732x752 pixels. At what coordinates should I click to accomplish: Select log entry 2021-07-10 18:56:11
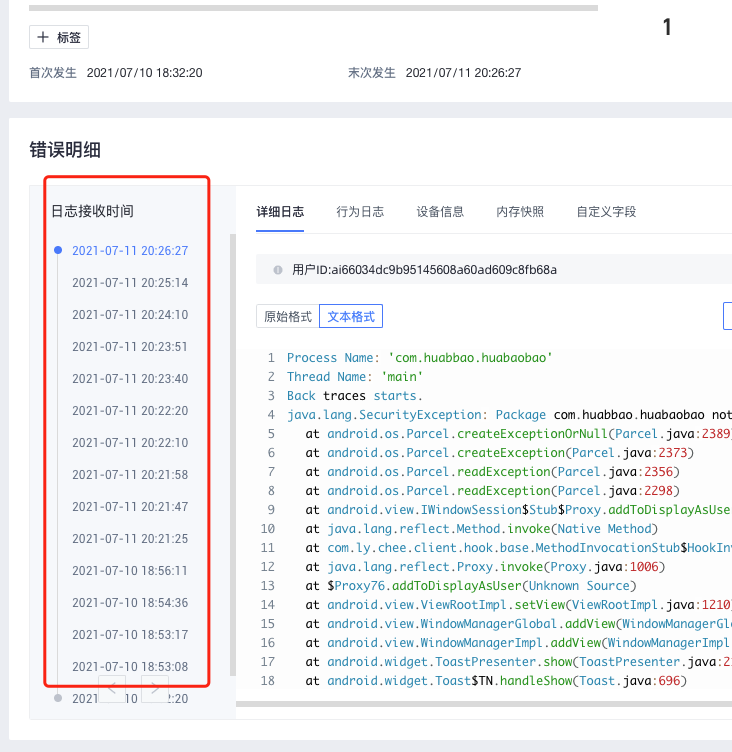[130, 571]
